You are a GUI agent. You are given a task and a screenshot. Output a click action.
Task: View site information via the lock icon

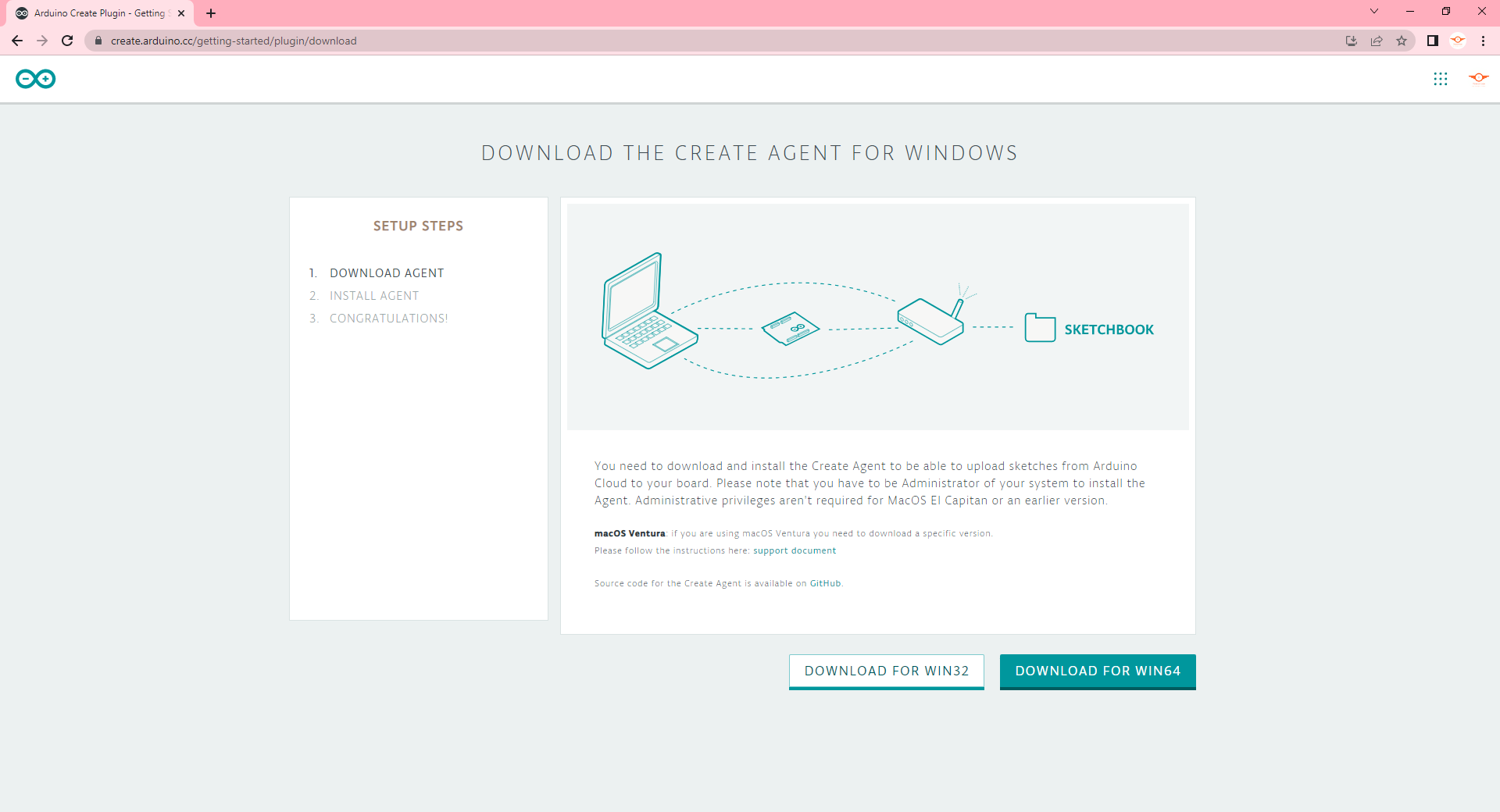click(x=98, y=41)
